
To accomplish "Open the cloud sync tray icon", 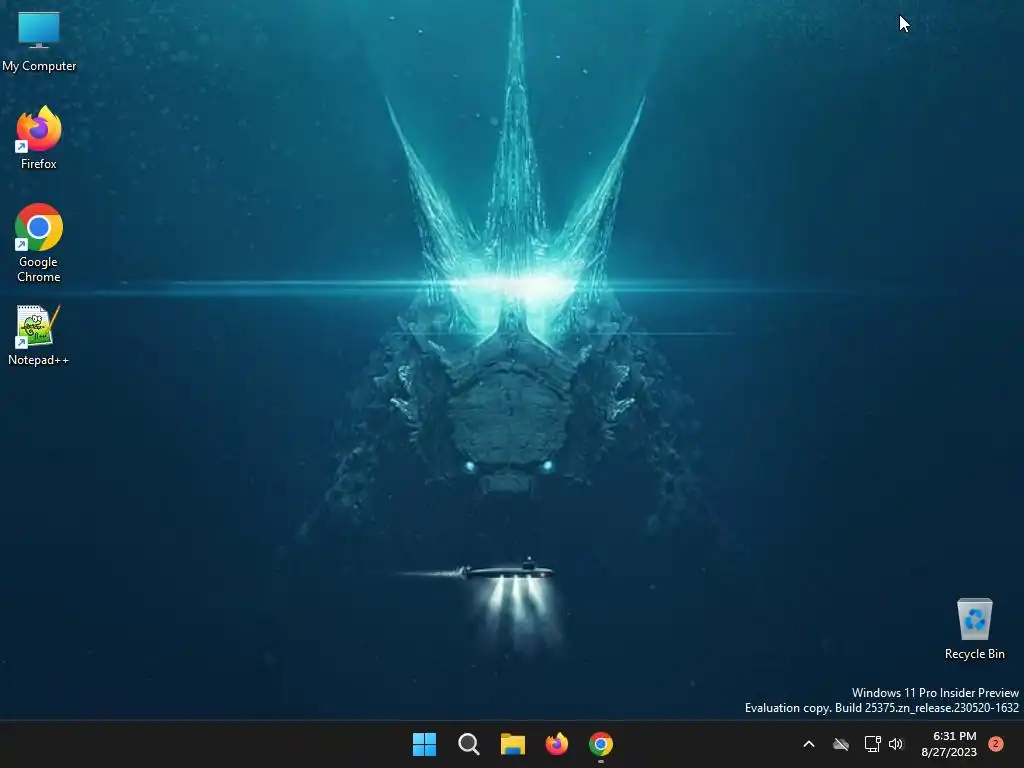I will [841, 744].
